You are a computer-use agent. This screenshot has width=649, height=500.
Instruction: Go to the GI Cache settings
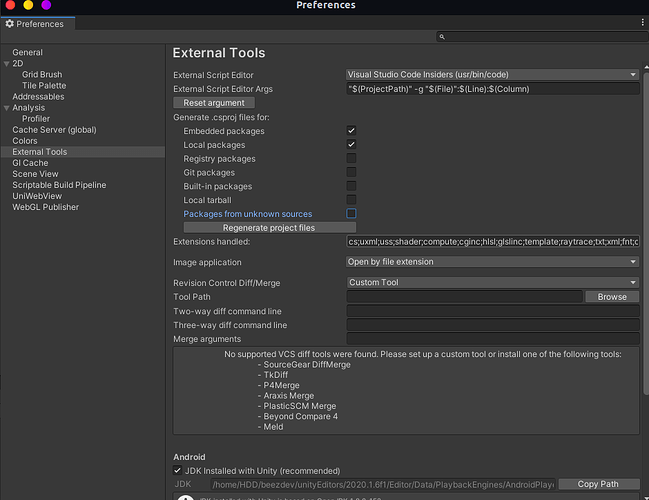coord(30,163)
